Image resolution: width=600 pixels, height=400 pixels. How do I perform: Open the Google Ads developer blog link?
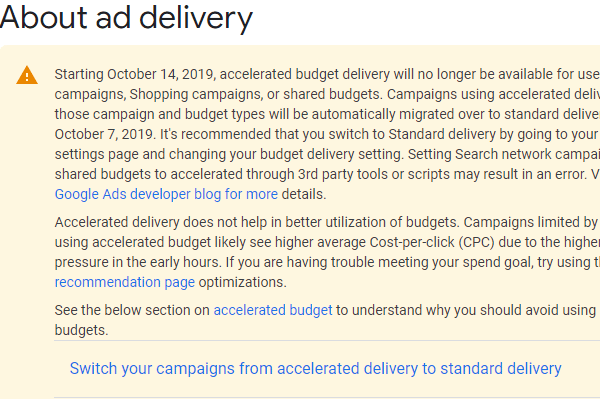point(166,194)
